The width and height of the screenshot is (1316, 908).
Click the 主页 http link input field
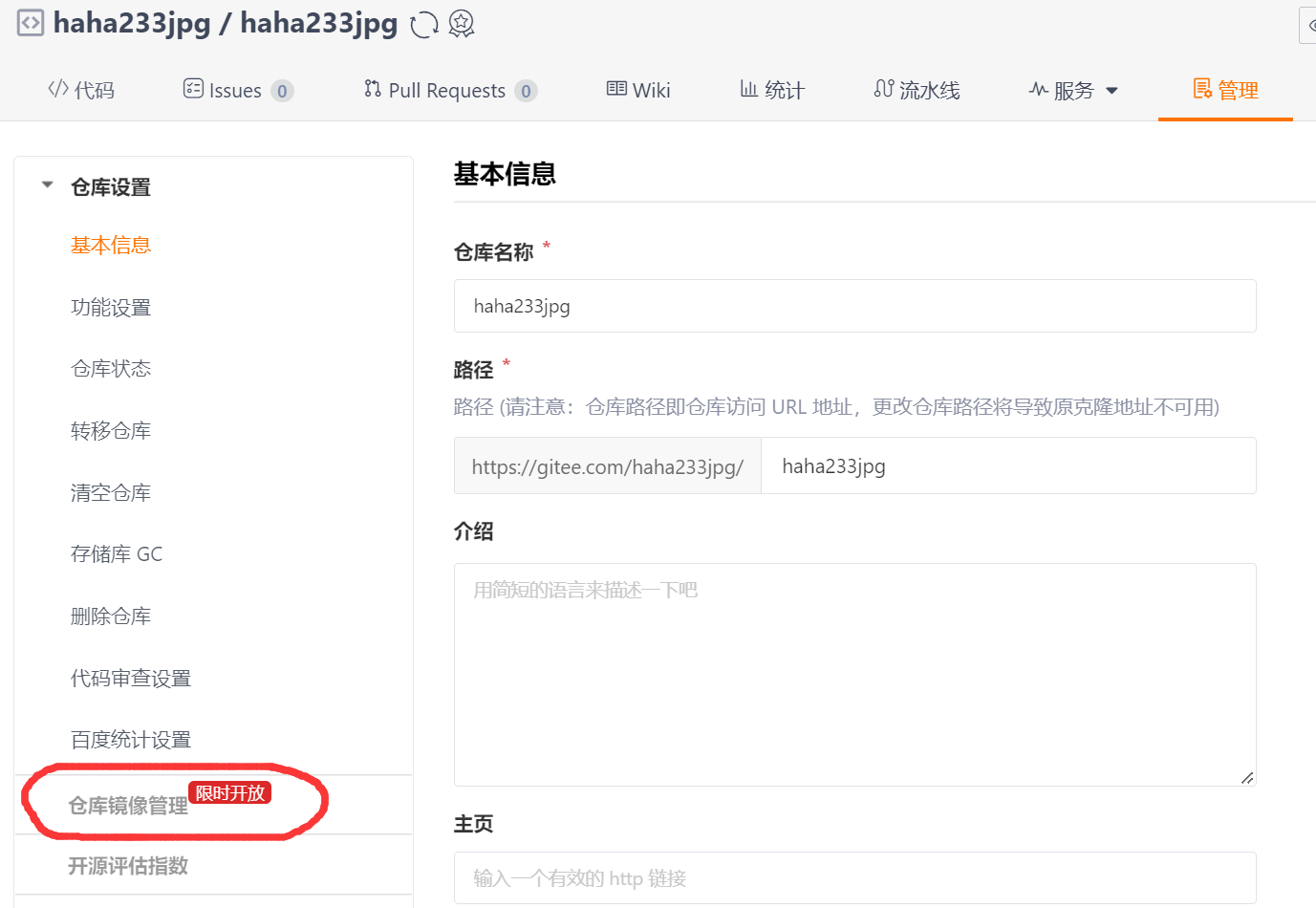click(855, 877)
